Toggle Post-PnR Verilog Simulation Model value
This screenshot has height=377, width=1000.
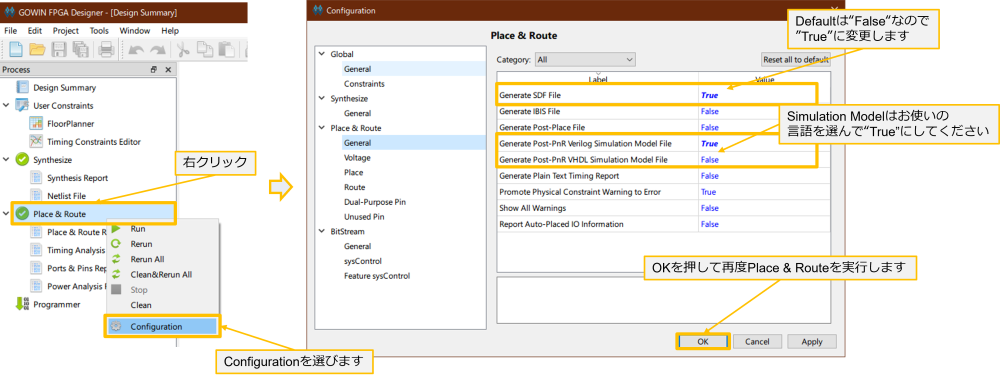pyautogui.click(x=709, y=144)
